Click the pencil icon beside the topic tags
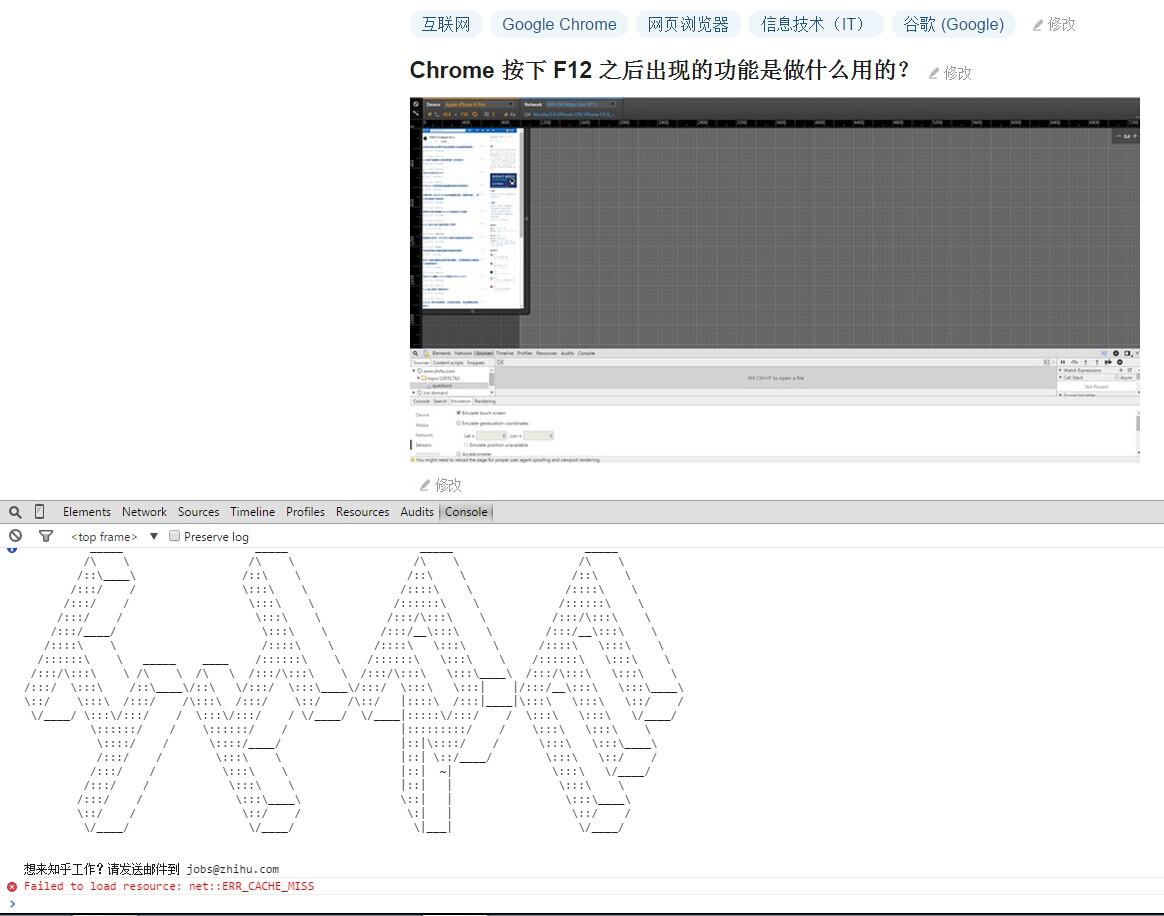The image size is (1164, 916). [1038, 25]
